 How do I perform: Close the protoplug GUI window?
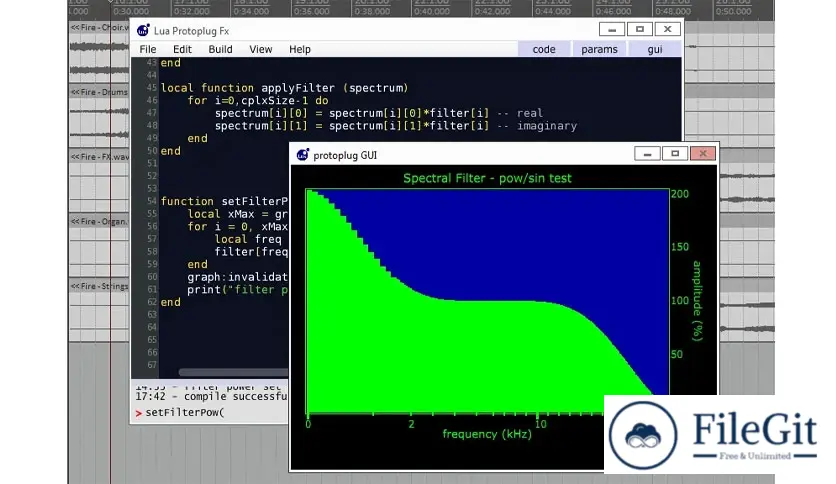pos(703,154)
